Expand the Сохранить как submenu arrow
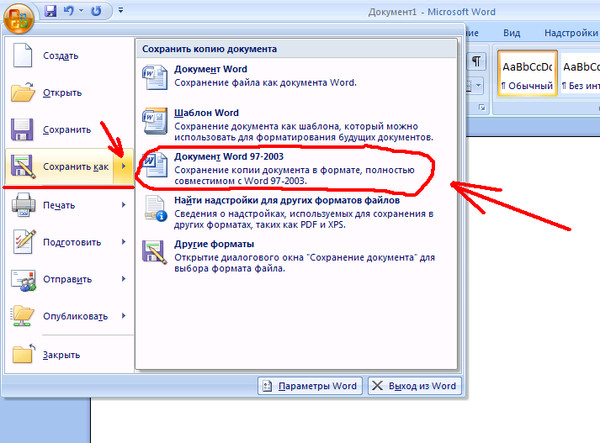 point(123,166)
